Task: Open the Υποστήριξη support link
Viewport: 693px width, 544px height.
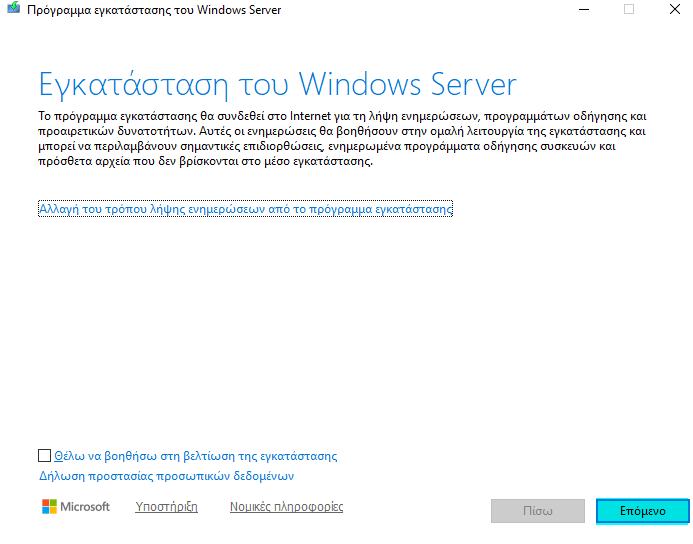Action: [x=166, y=506]
